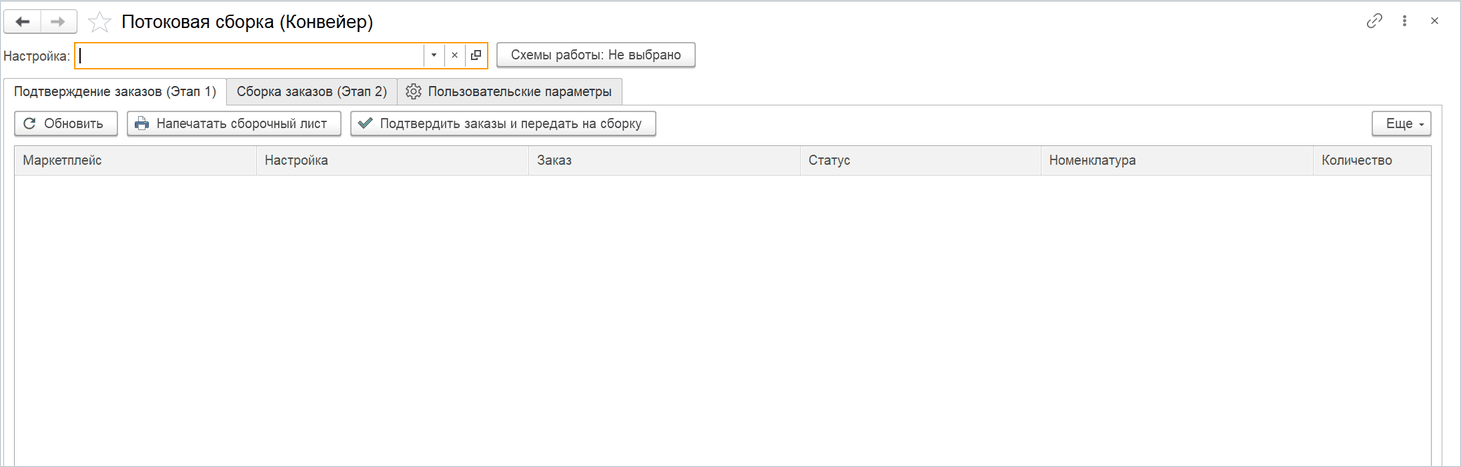Sort by Заказ column header

point(664,160)
